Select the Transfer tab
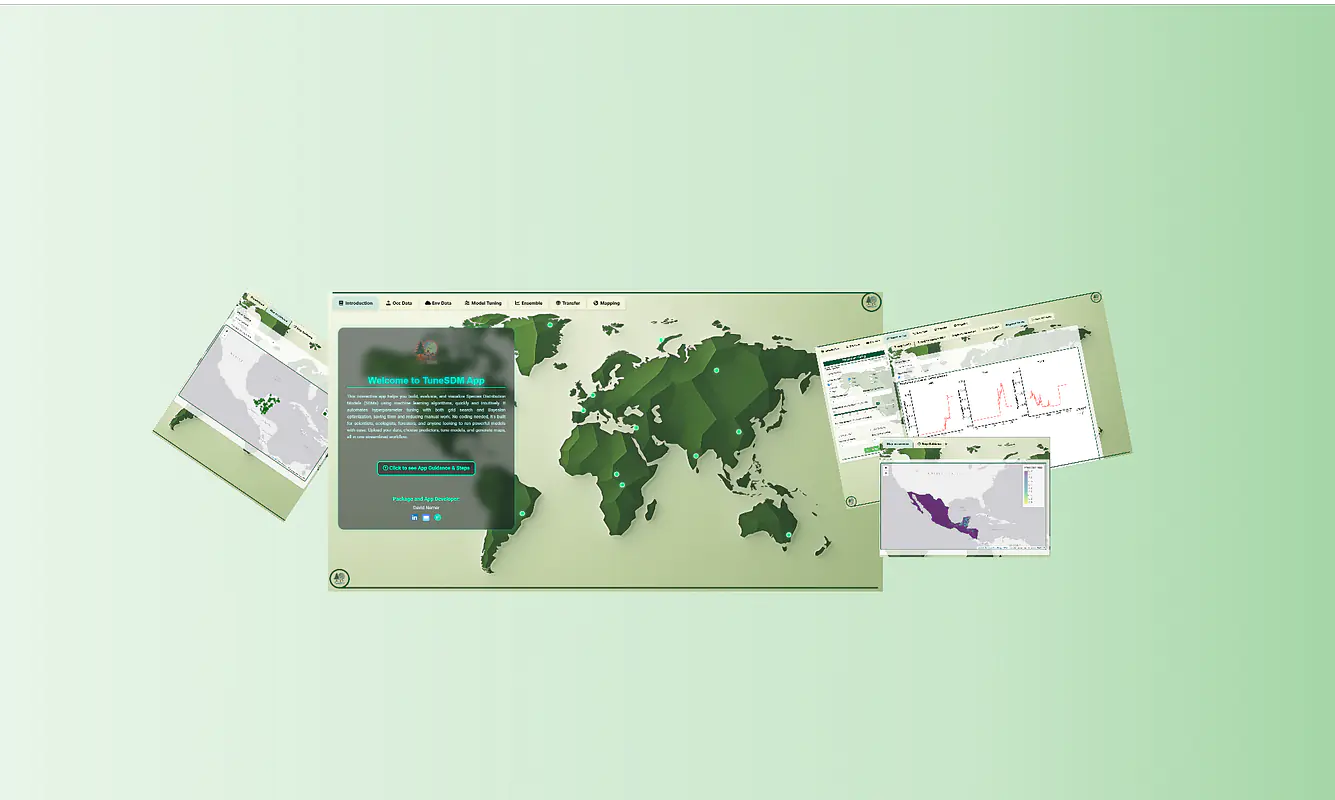The width and height of the screenshot is (1335, 800). tap(567, 303)
